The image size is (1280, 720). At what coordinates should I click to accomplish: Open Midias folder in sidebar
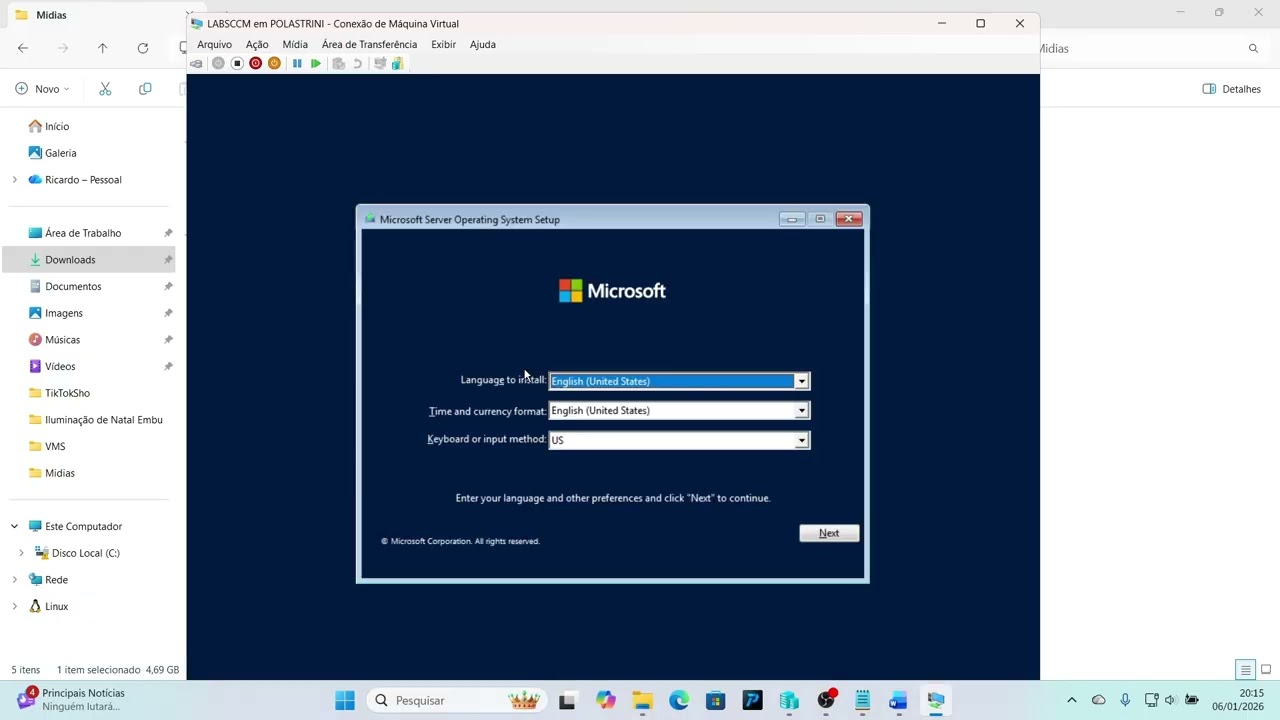tap(60, 473)
